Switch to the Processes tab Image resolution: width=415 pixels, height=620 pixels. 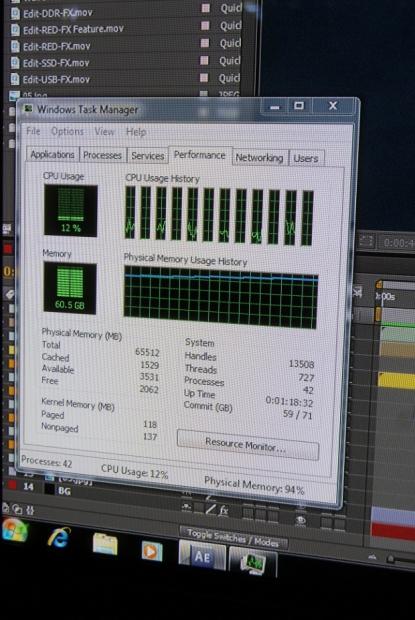click(x=102, y=155)
